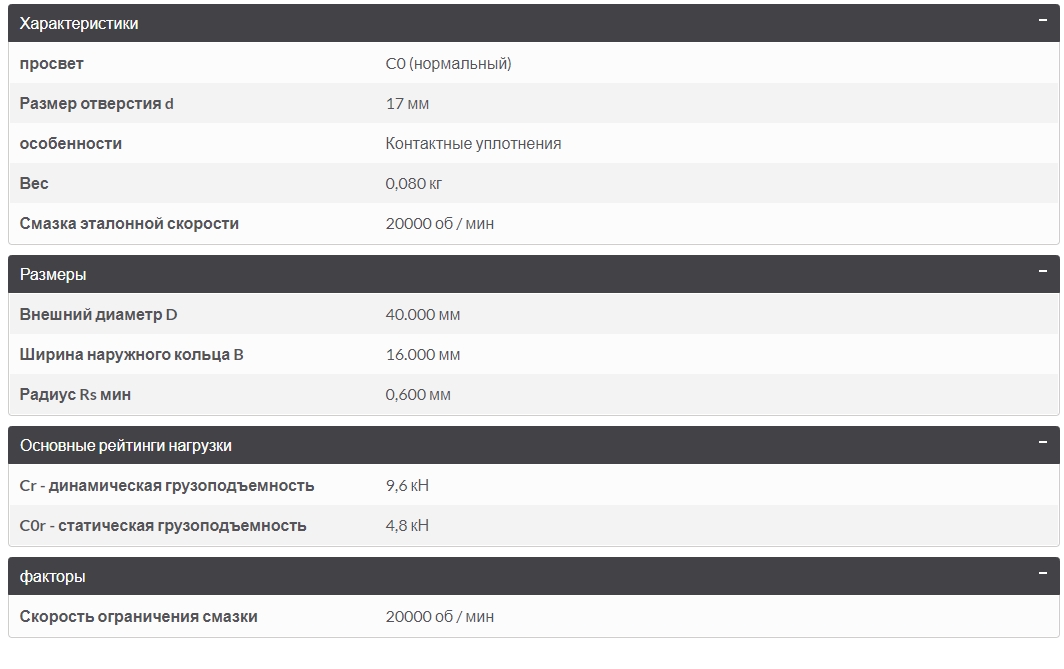Click the Радиус Rs мин value 0,600 мм
Viewport: 1064px width, 669px height.
(418, 394)
